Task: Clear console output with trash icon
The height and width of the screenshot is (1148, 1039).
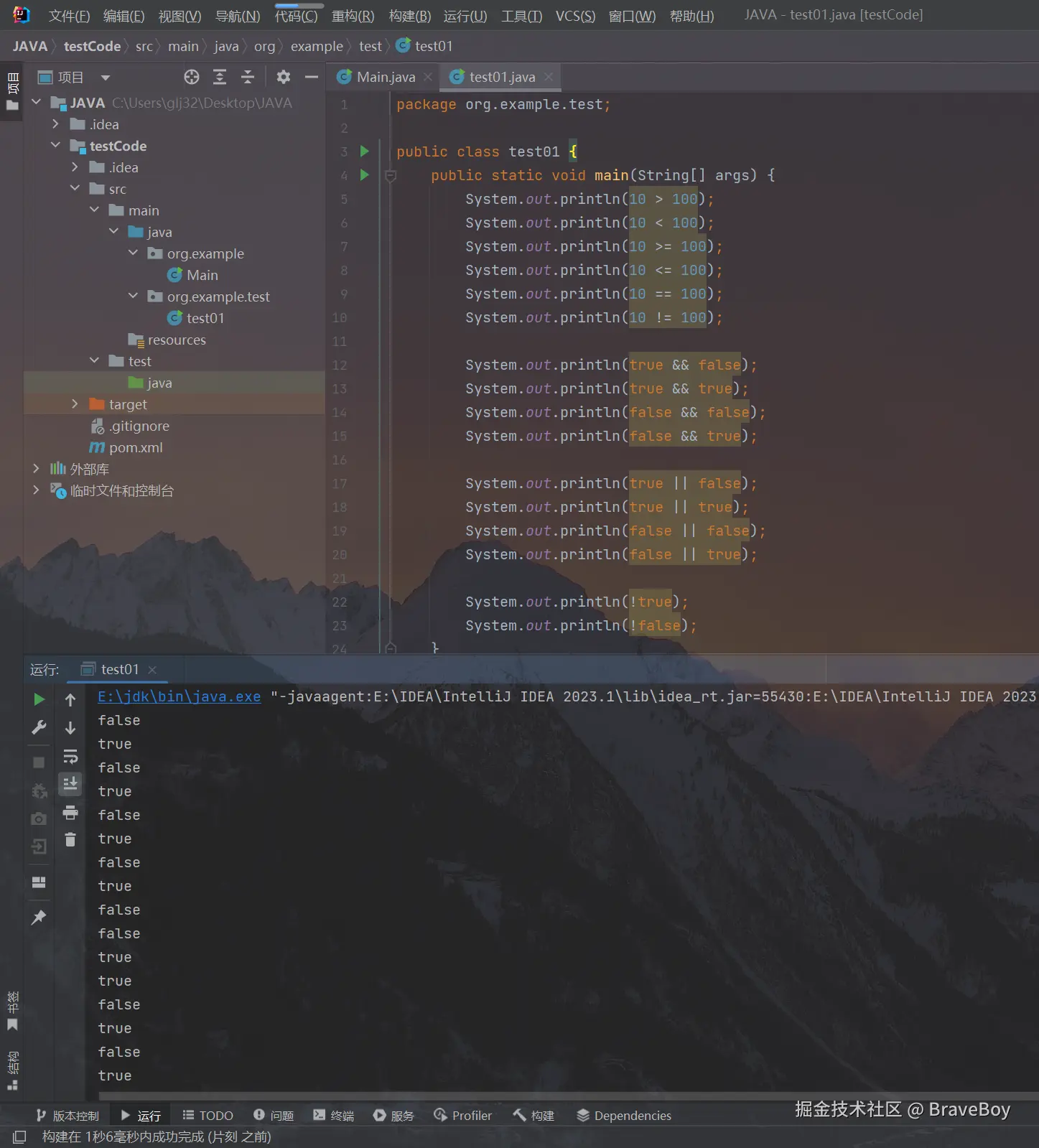Action: (x=70, y=839)
